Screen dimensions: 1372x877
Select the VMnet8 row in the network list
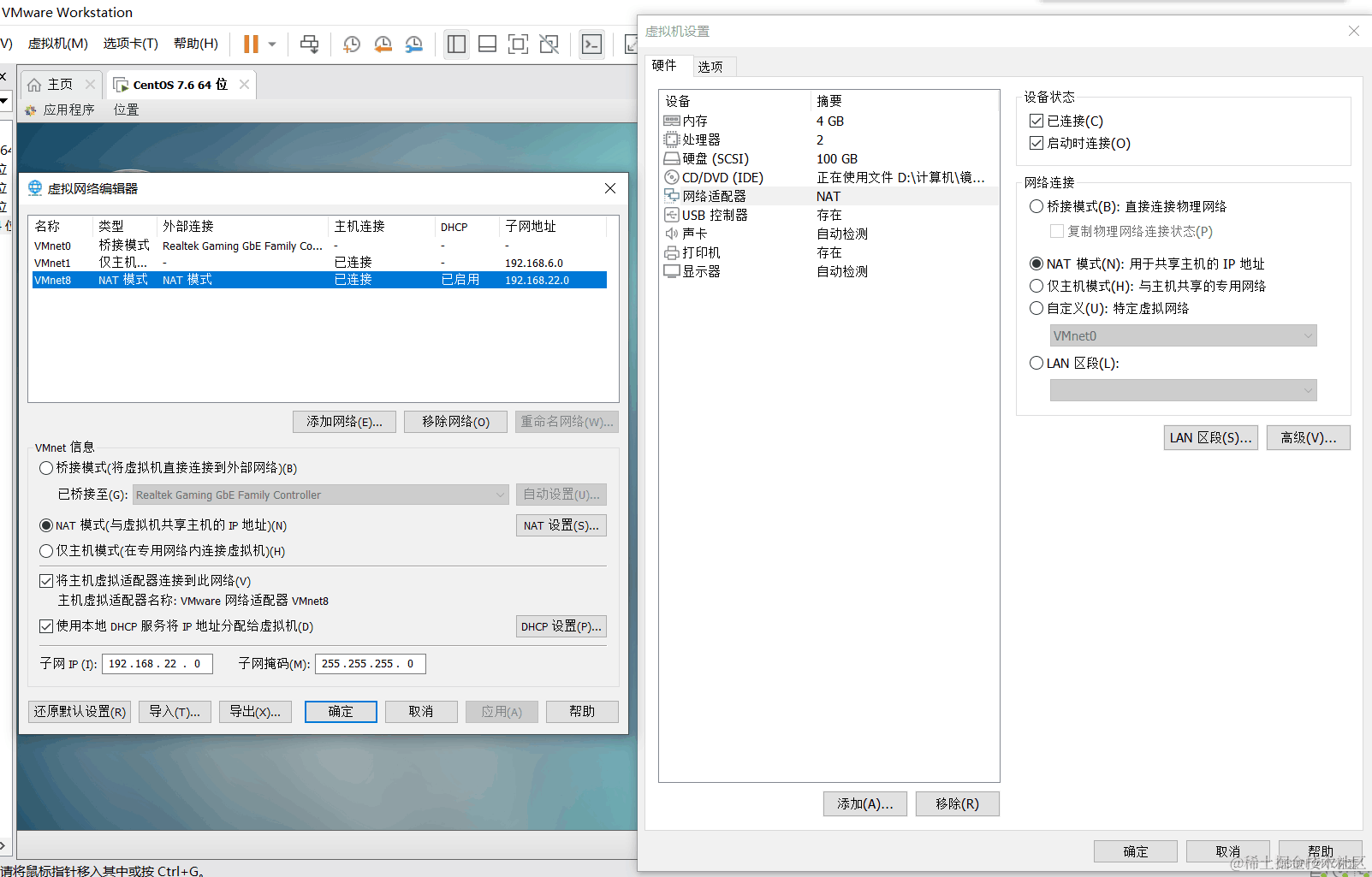(x=319, y=280)
